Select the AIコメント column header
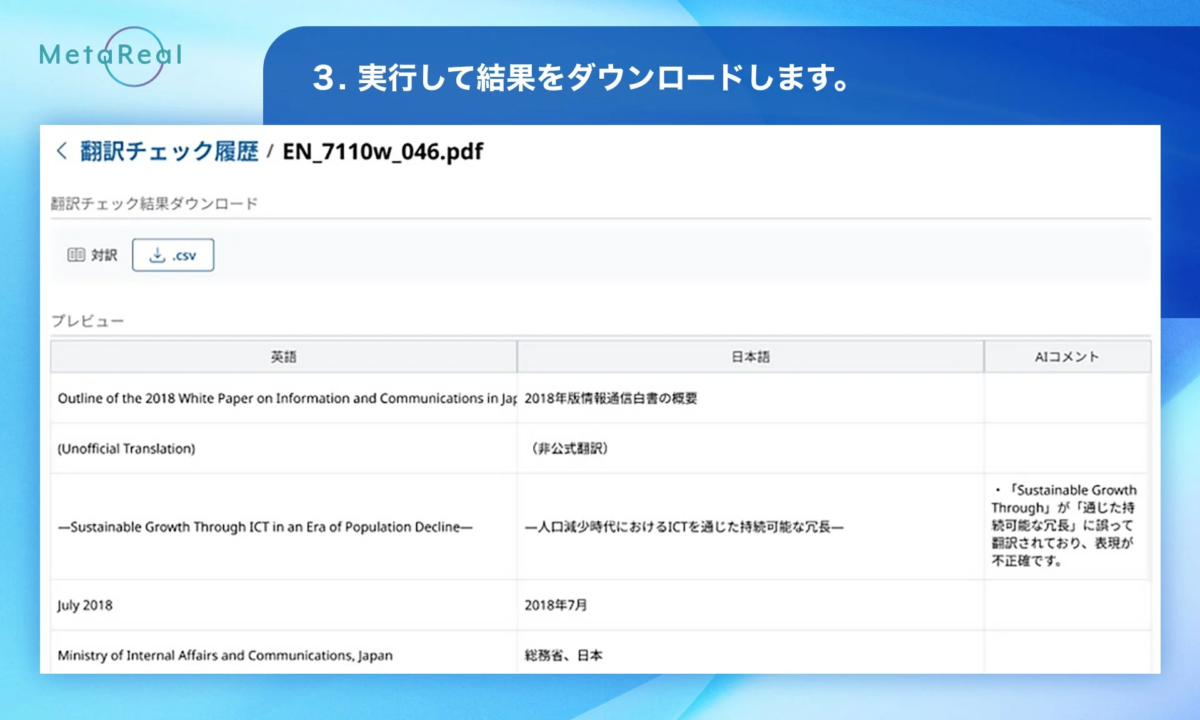 click(x=1067, y=356)
